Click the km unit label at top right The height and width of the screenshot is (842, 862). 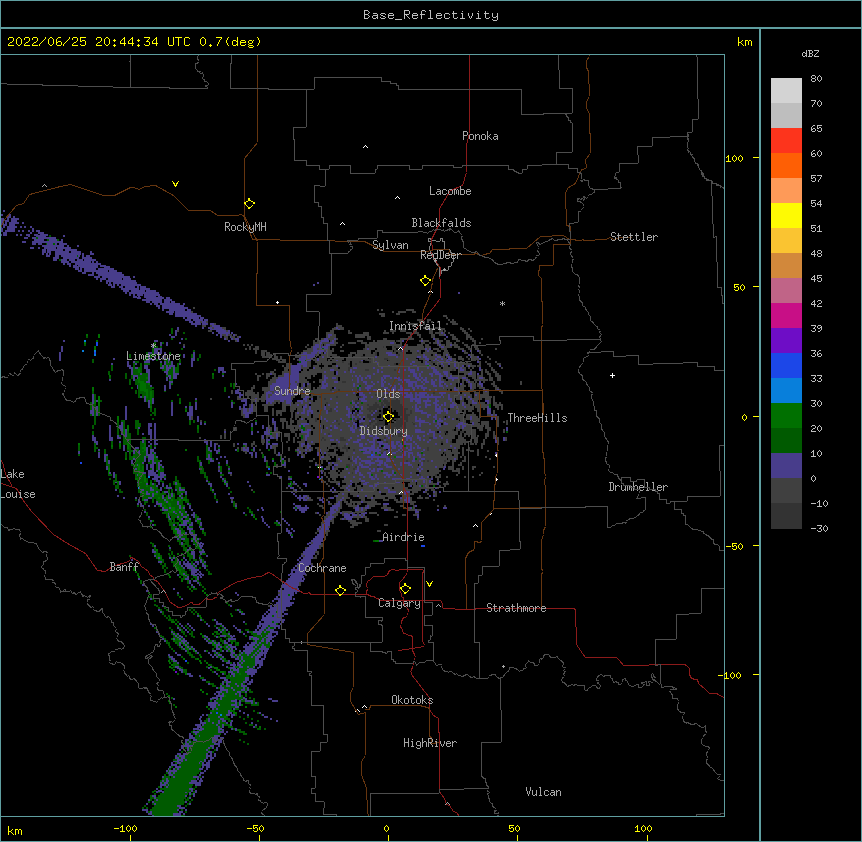point(745,42)
